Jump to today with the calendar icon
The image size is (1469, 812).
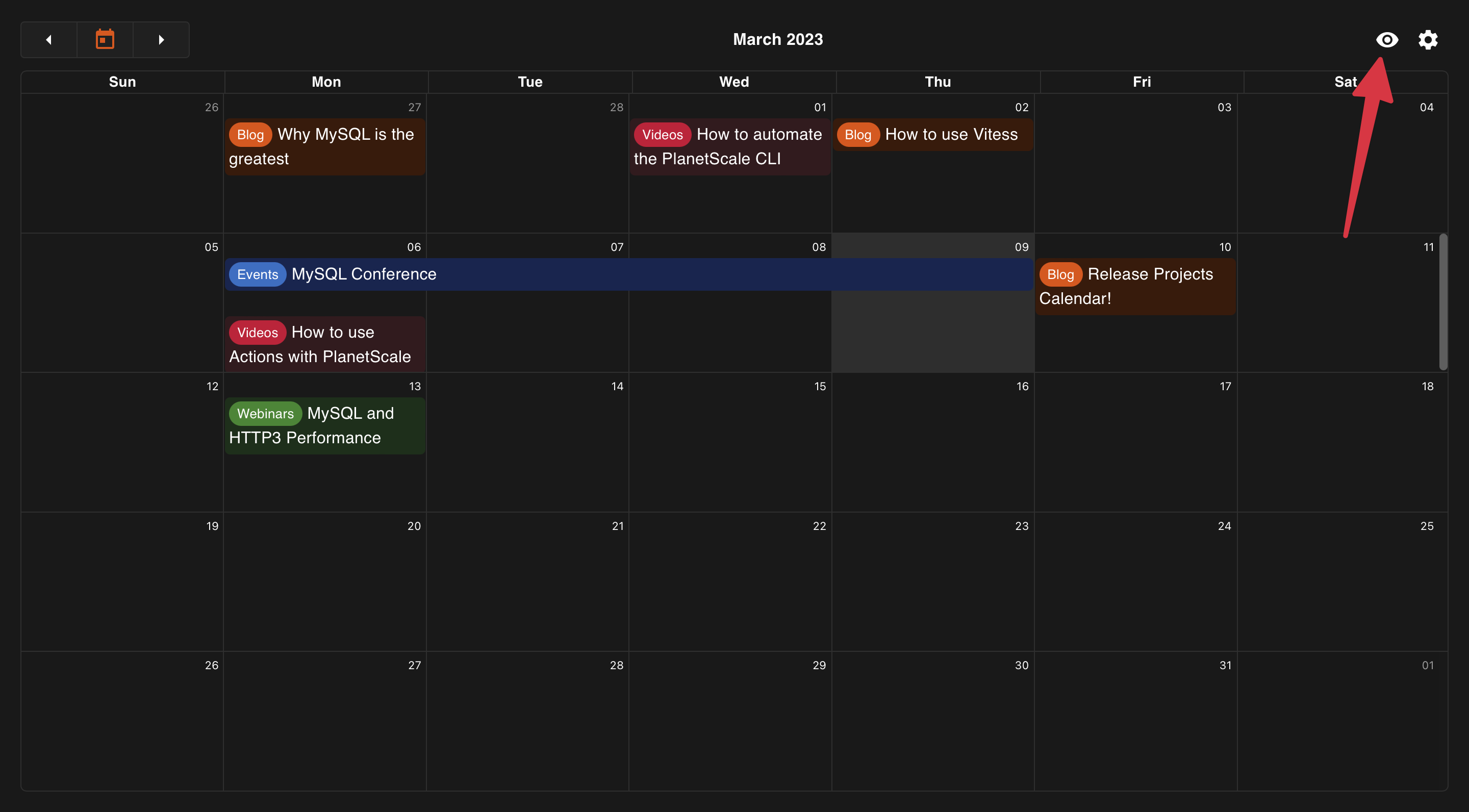coord(105,39)
